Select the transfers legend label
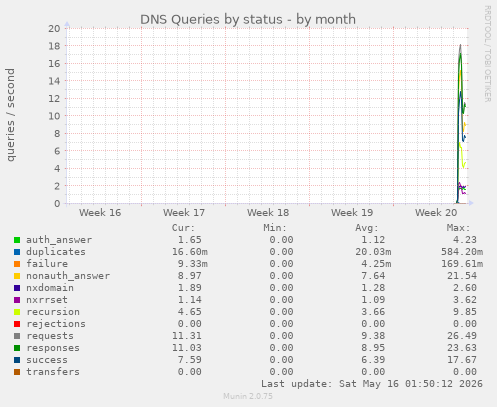The width and height of the screenshot is (497, 407). pos(53,372)
